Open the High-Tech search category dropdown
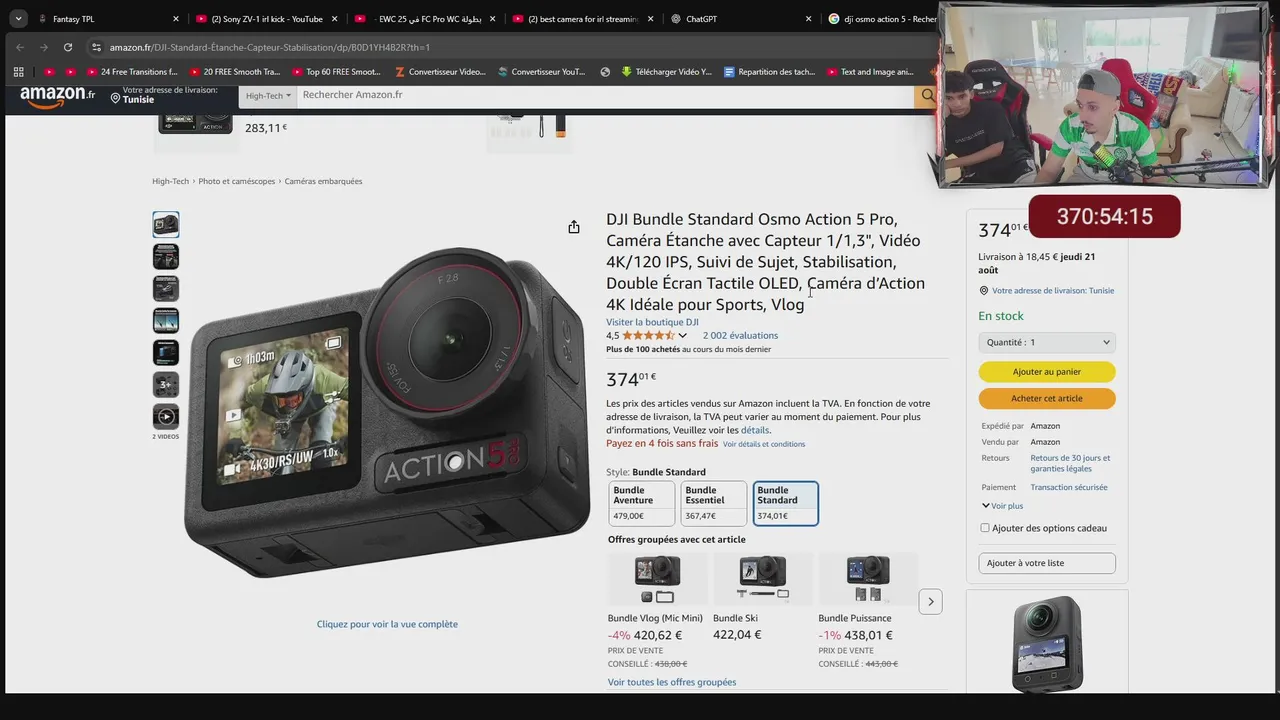Viewport: 1280px width, 720px height. coord(268,95)
